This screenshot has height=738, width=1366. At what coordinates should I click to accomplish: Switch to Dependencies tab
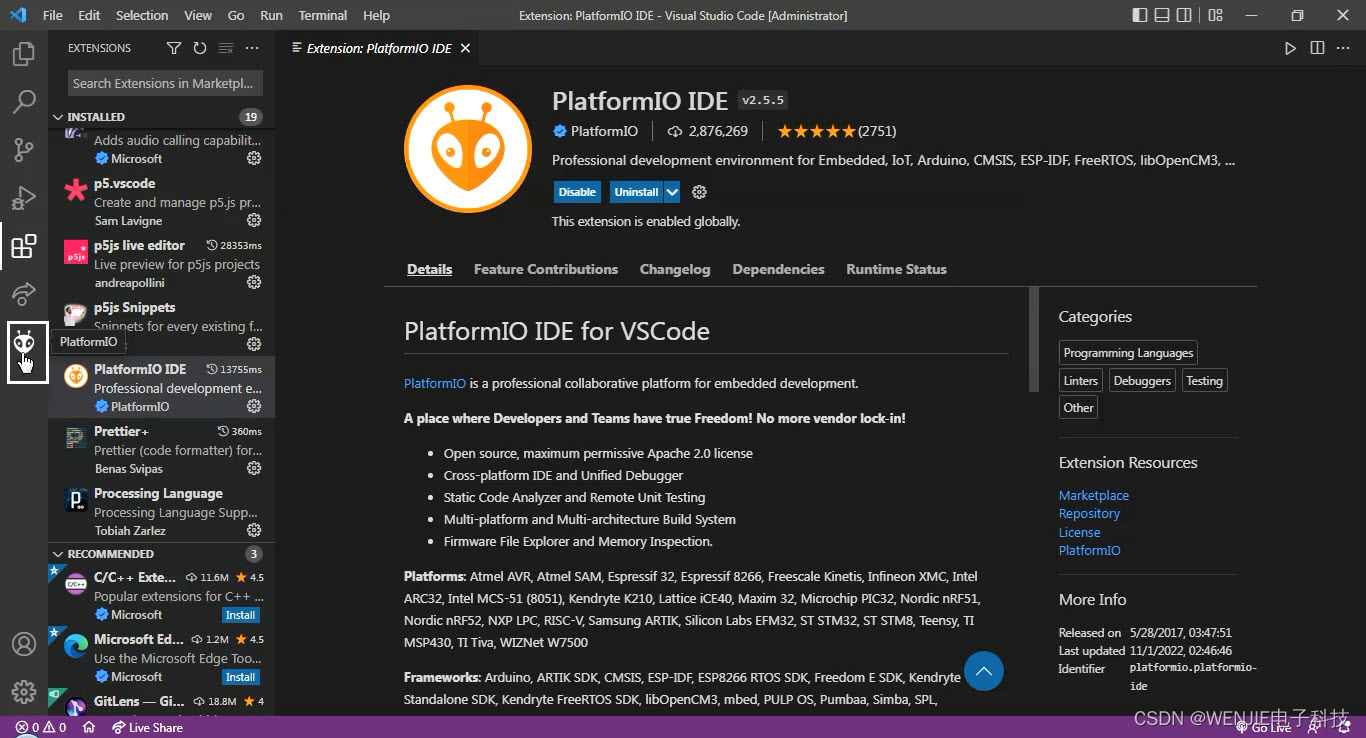pos(778,269)
